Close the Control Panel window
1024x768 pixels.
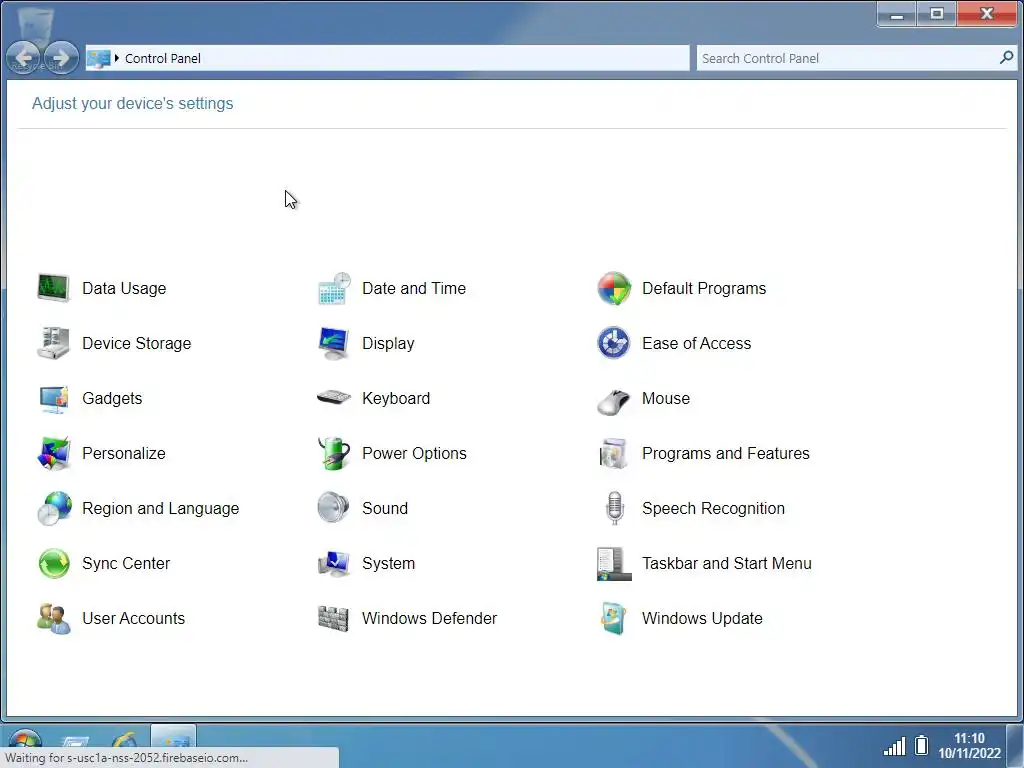tap(987, 14)
